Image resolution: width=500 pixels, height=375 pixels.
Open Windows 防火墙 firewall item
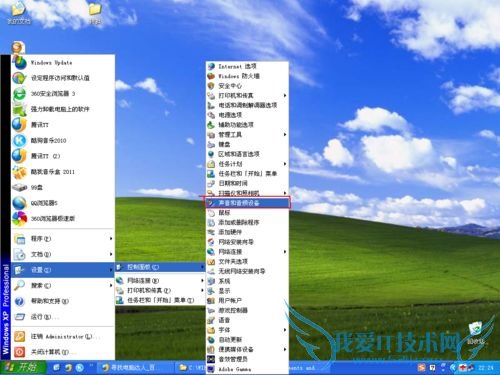(247, 76)
